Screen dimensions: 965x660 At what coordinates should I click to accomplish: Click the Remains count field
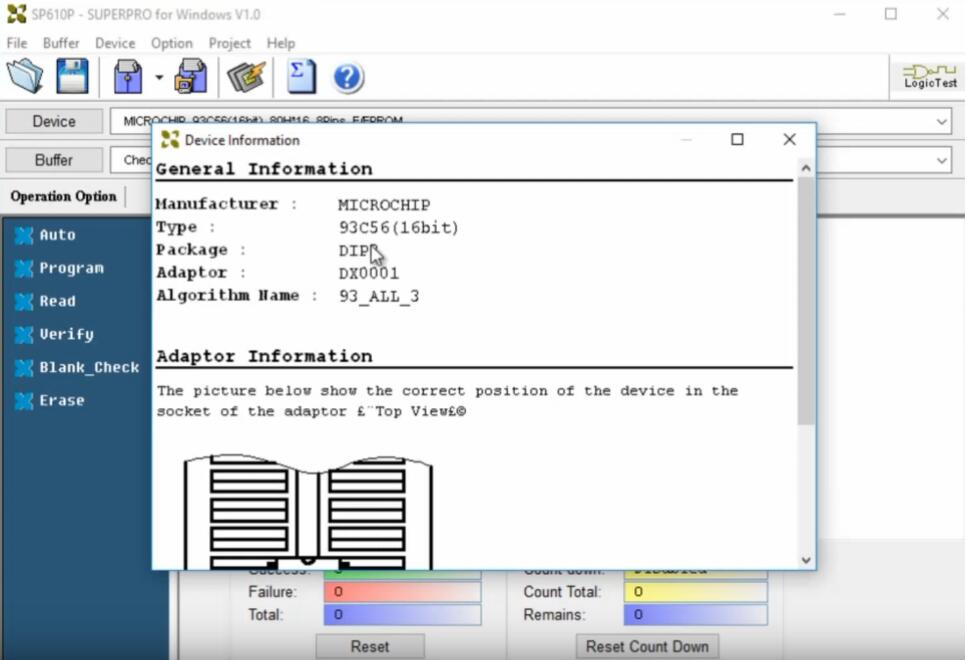[x=695, y=614]
